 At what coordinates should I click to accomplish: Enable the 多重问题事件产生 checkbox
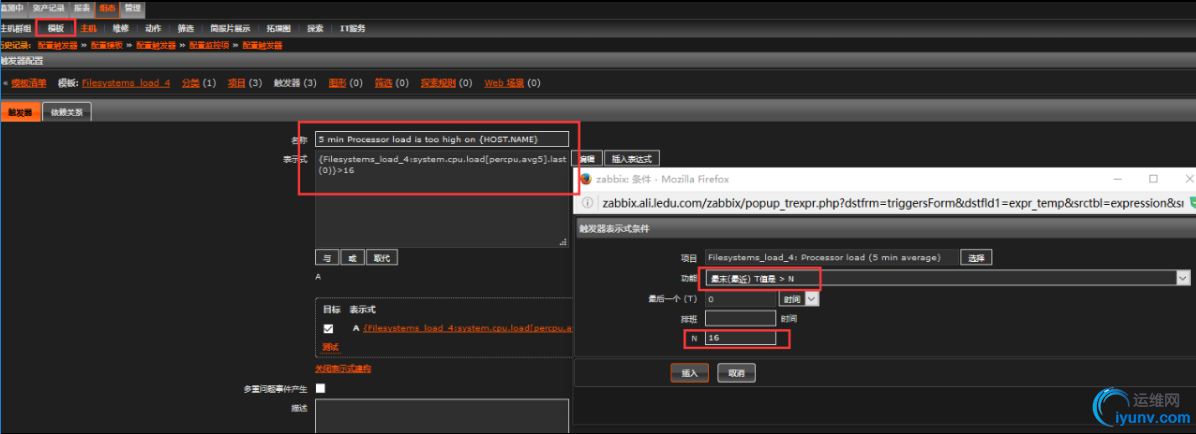(x=320, y=388)
